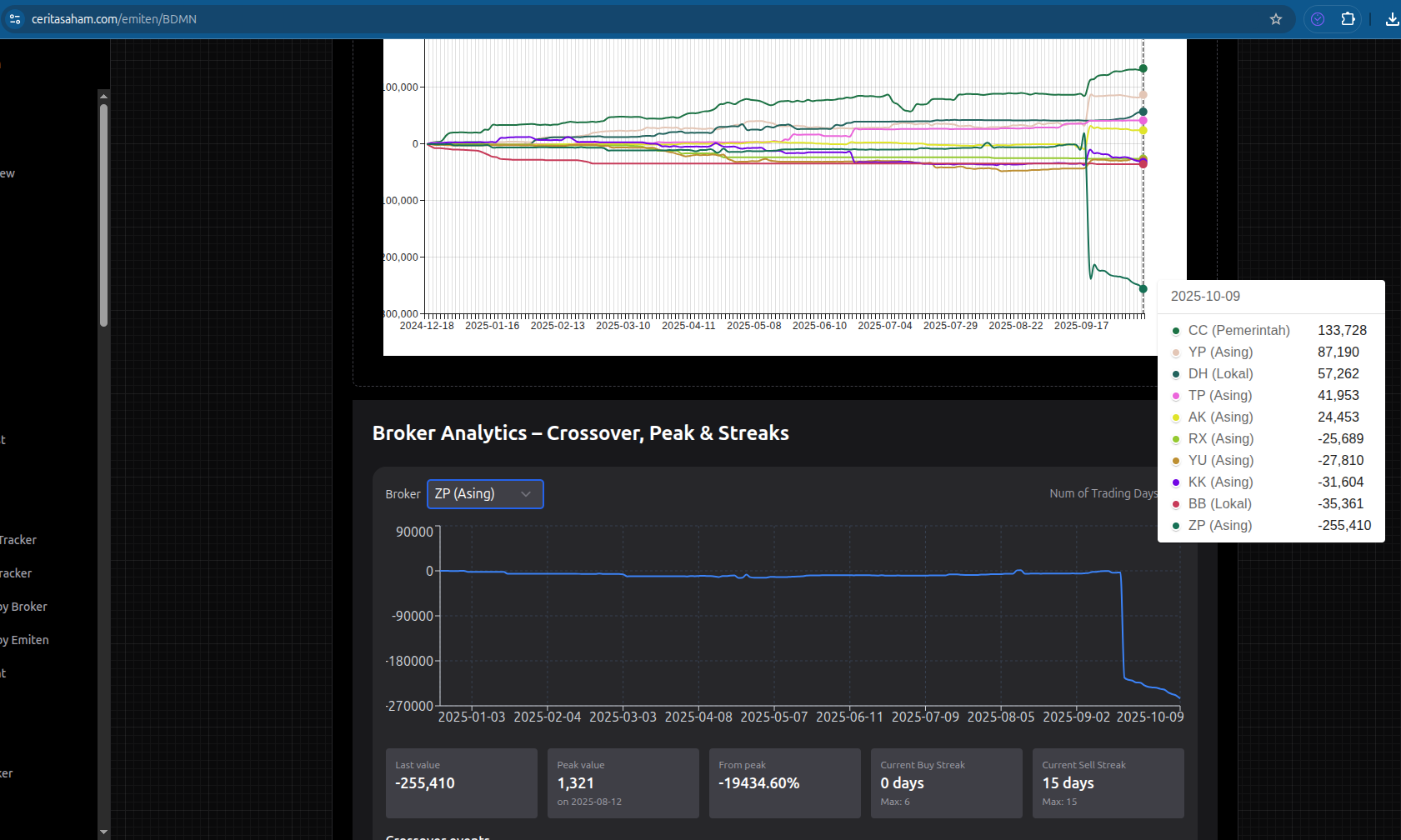
Task: Click the Peak value 1,321 card
Action: pyautogui.click(x=623, y=783)
